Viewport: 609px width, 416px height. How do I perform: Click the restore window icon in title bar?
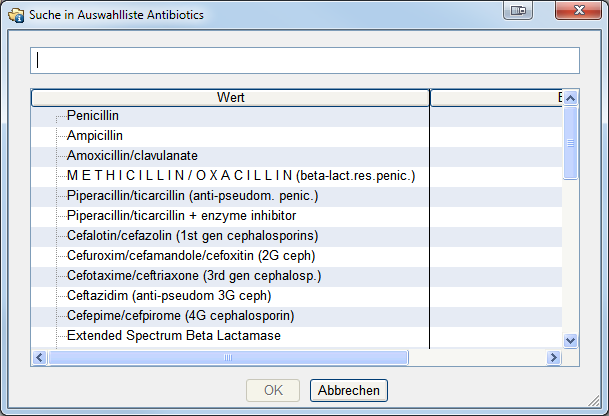pyautogui.click(x=518, y=11)
